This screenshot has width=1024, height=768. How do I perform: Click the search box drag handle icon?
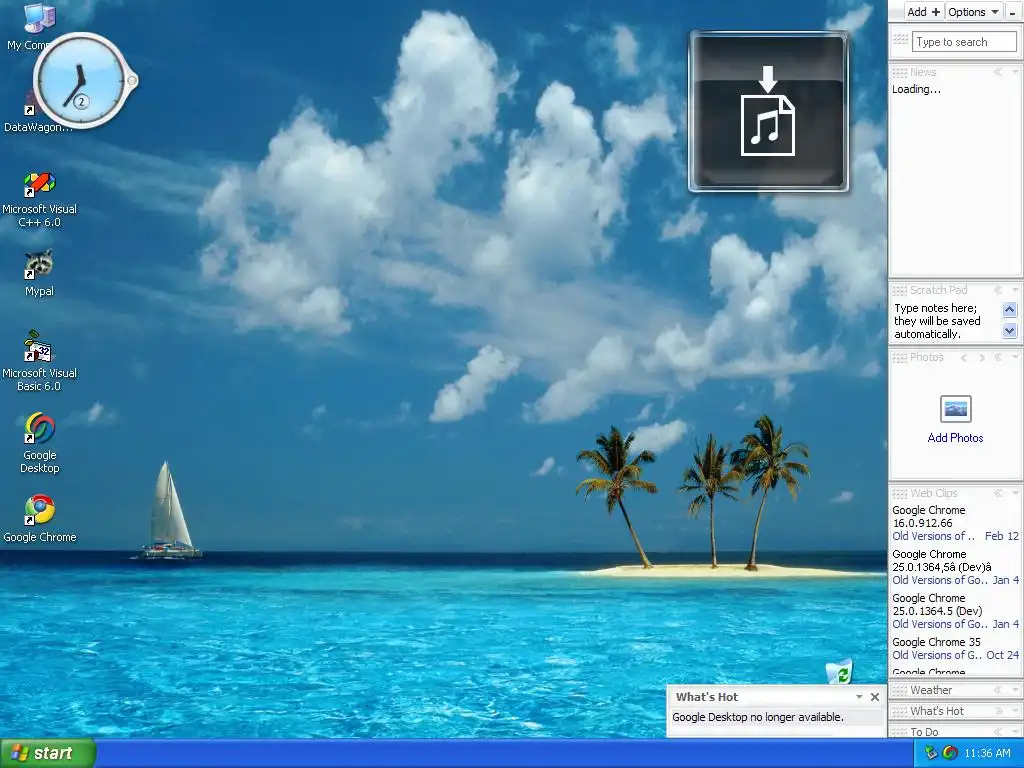[901, 39]
